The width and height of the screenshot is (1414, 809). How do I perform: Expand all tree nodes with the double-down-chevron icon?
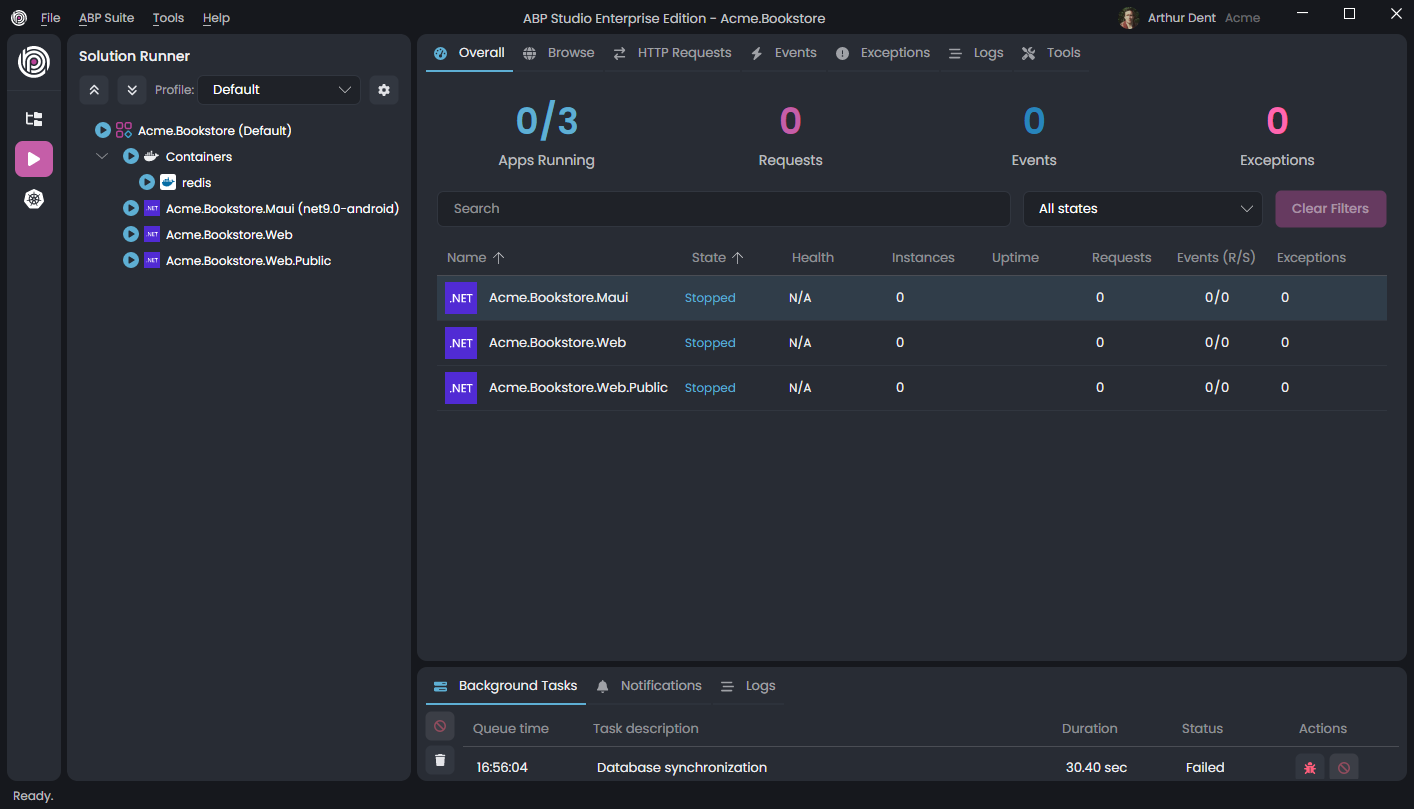(x=132, y=89)
